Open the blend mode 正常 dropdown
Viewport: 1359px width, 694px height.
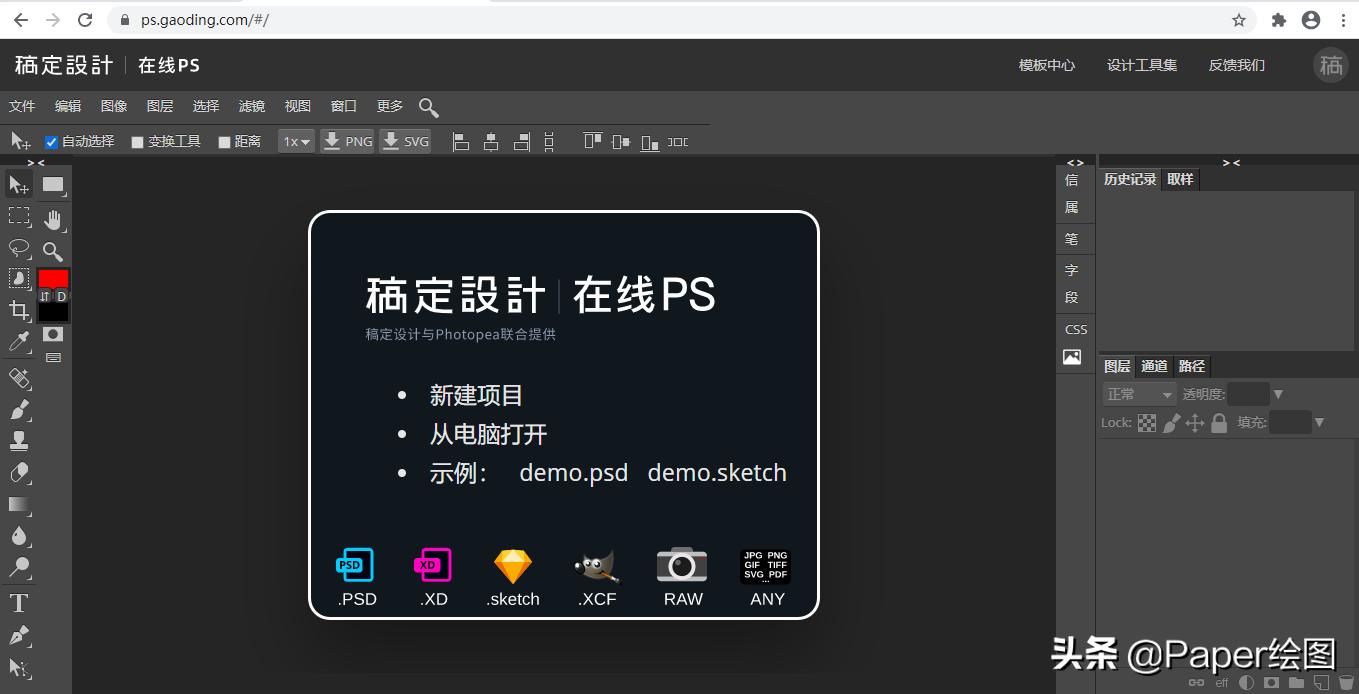(x=1138, y=393)
